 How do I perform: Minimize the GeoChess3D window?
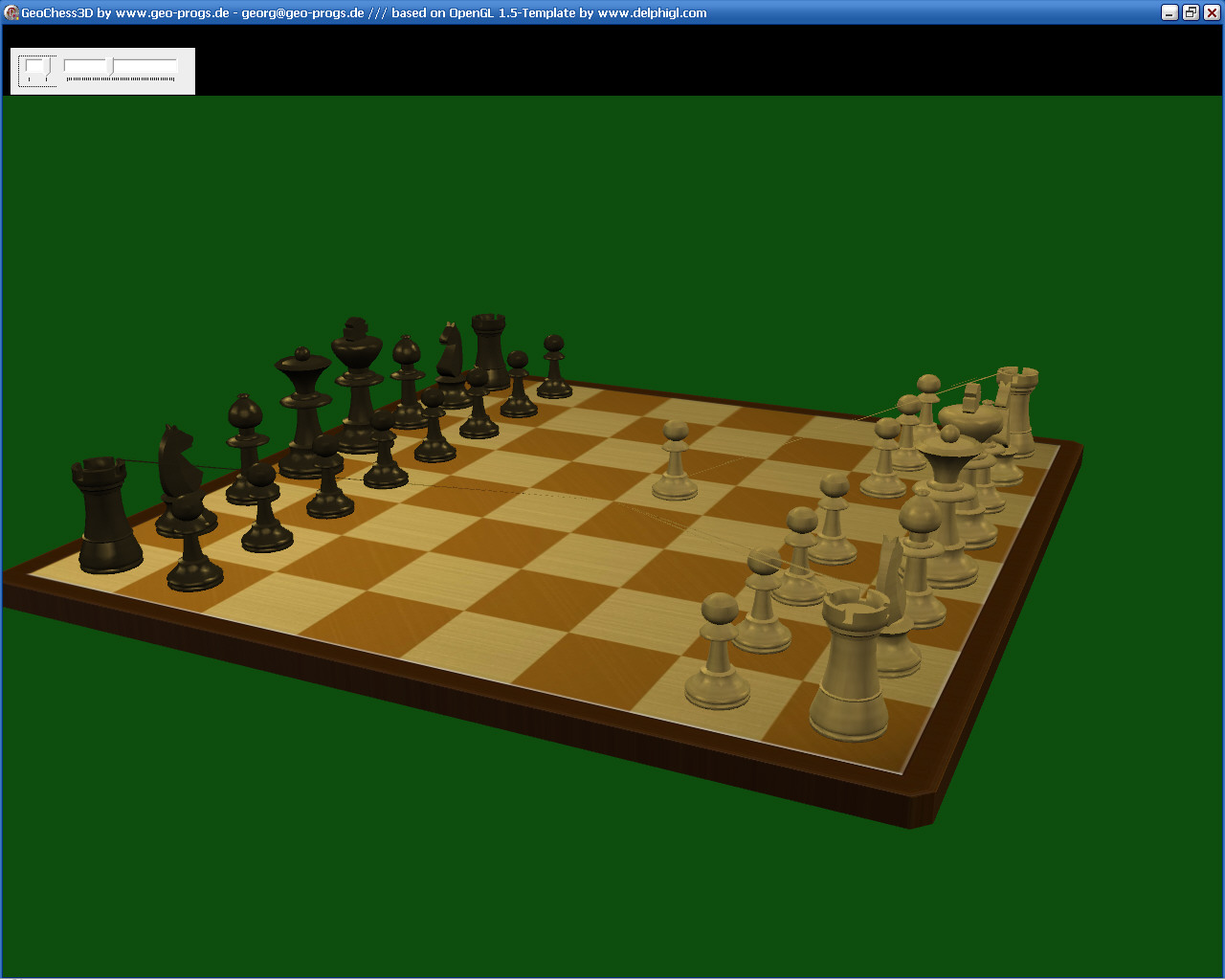1169,12
